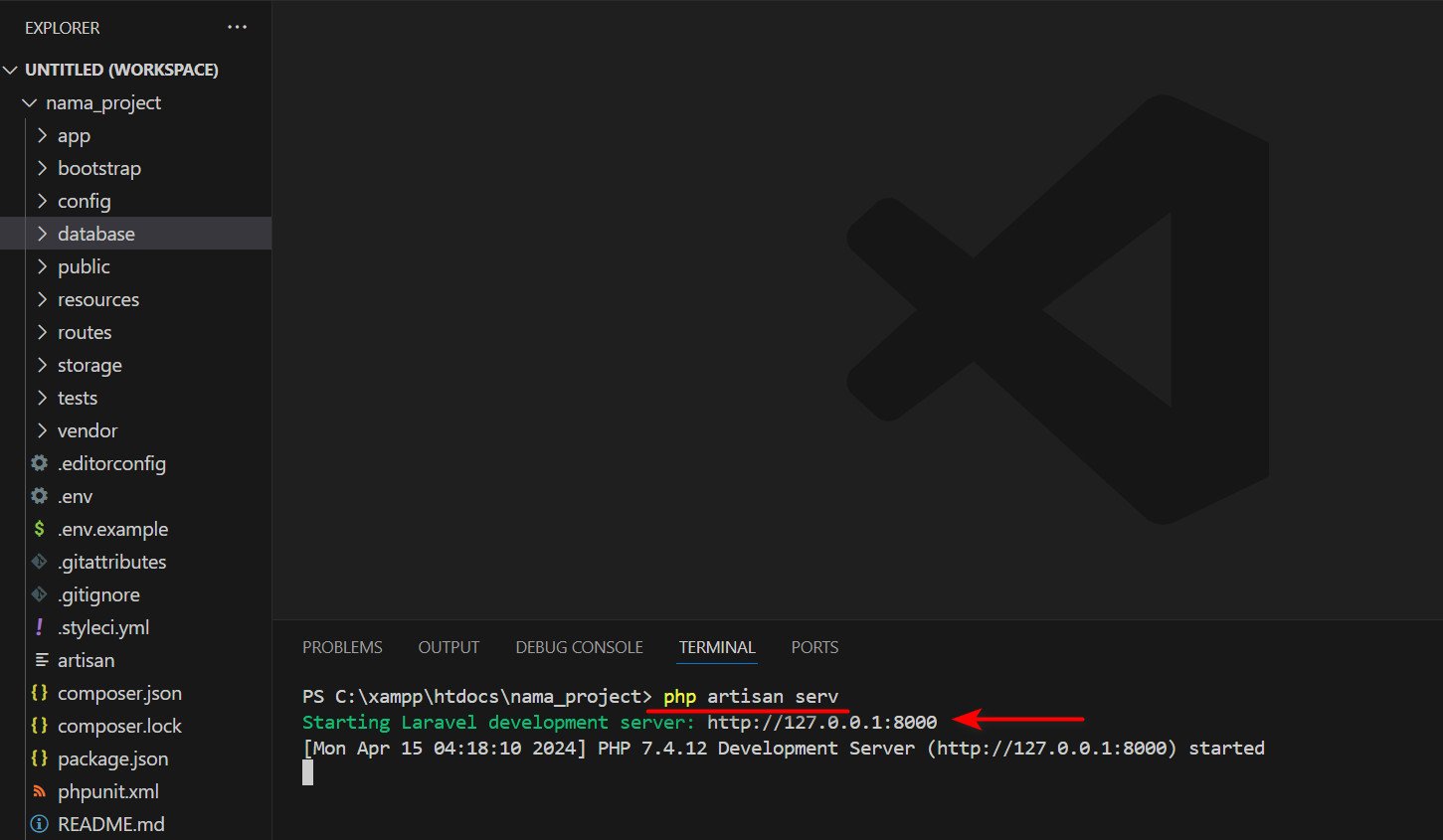Click the .gitattributes git file icon
The width and height of the screenshot is (1443, 840).
[x=40, y=561]
